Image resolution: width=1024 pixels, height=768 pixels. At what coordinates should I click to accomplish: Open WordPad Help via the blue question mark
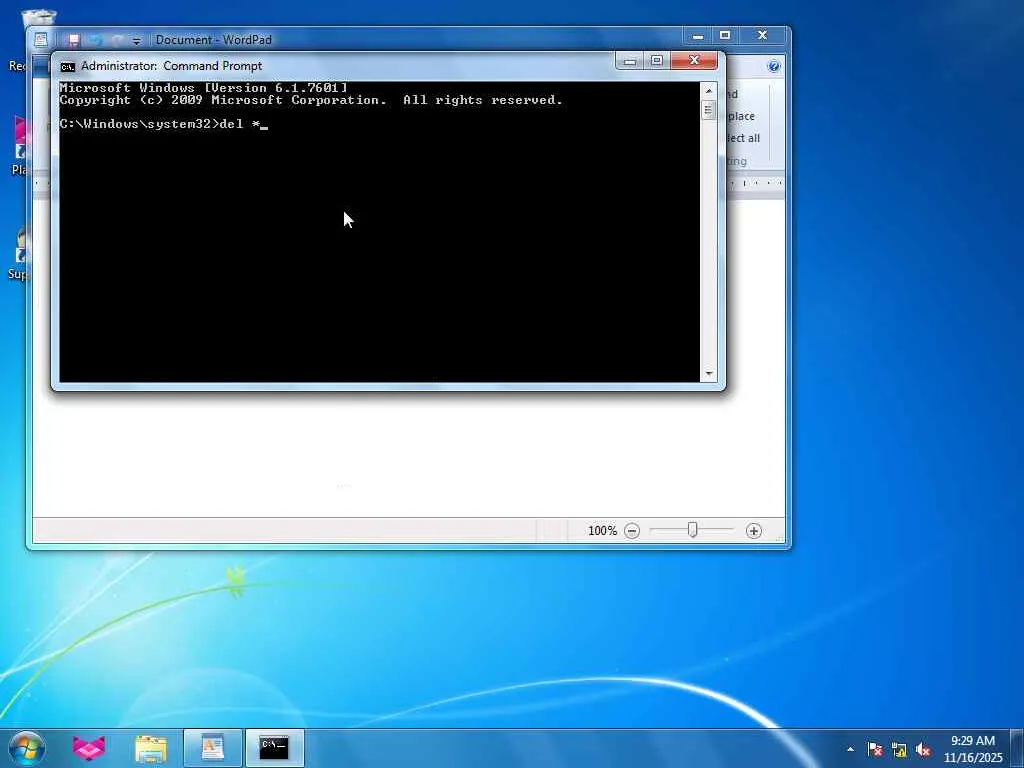click(x=774, y=66)
